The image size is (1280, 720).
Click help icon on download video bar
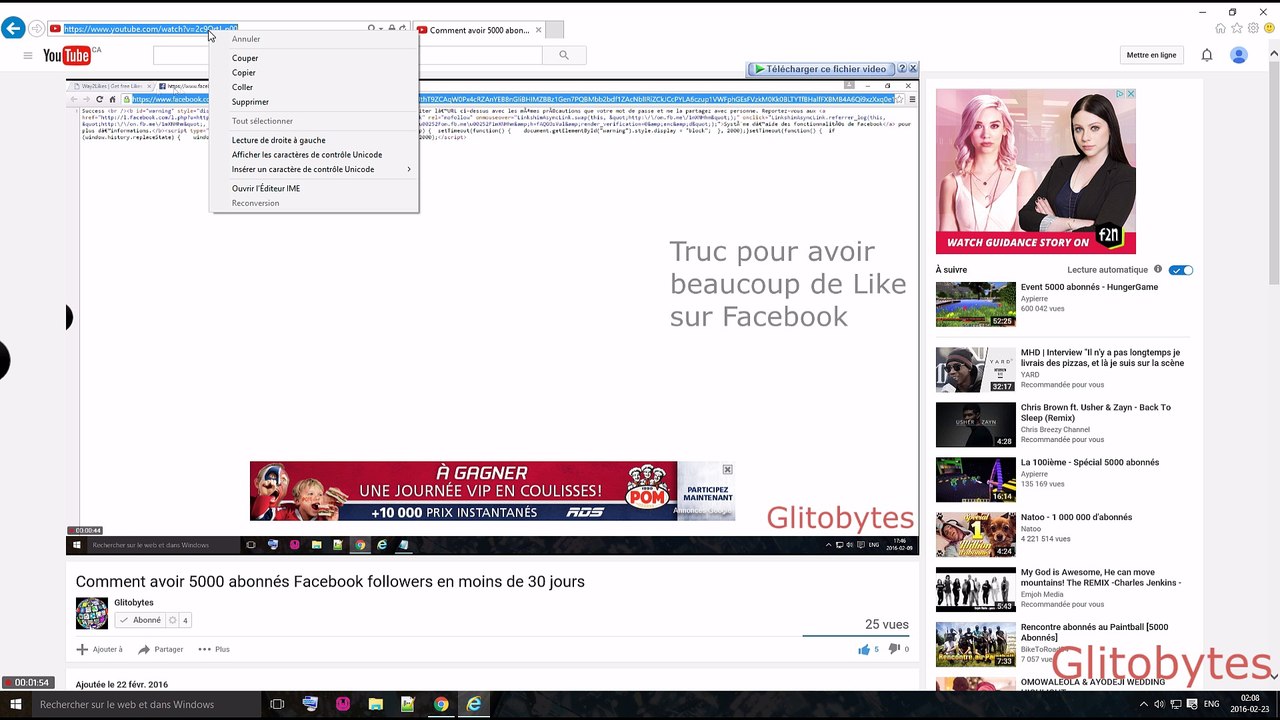901,69
